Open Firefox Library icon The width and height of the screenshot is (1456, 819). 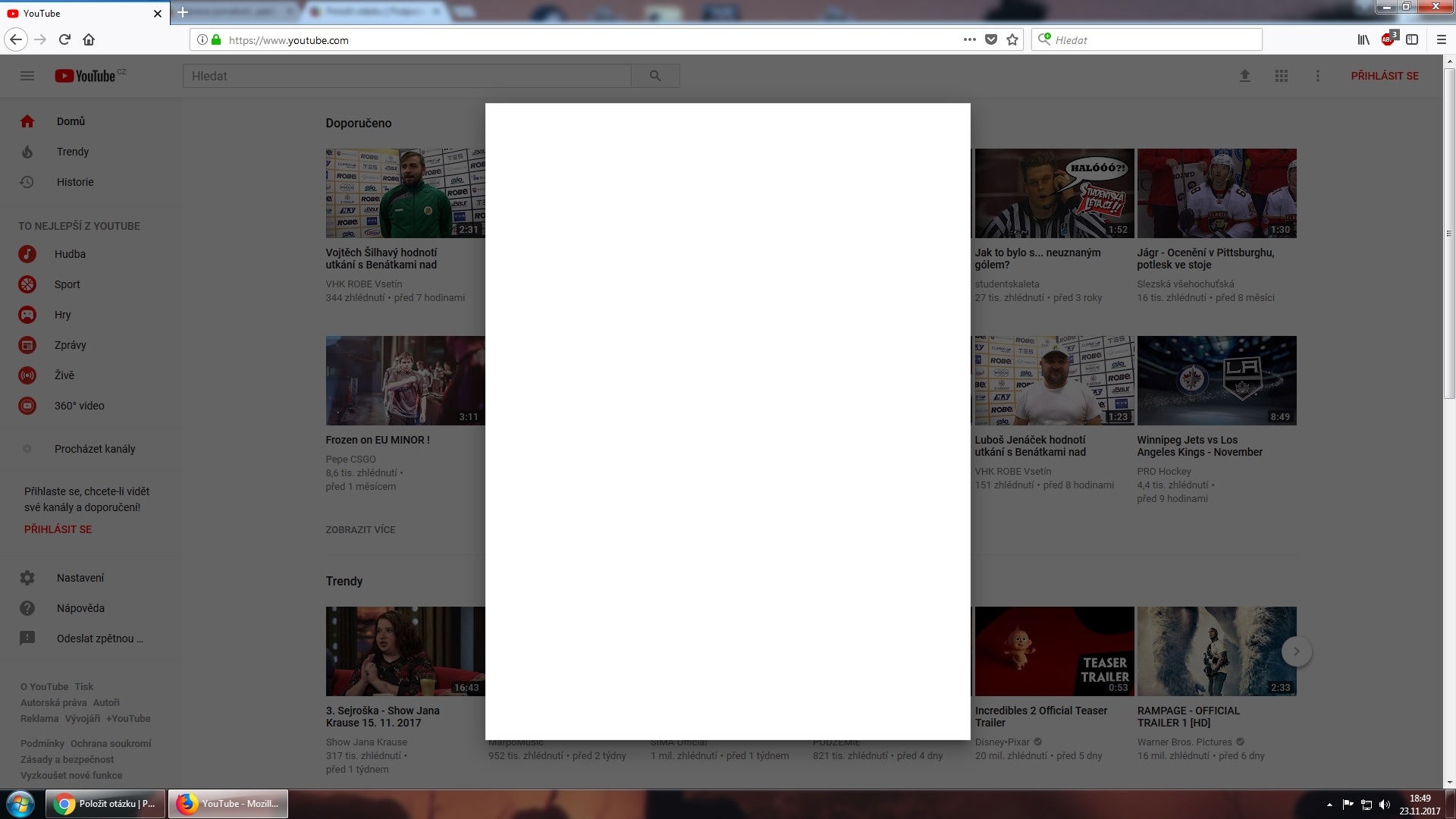click(x=1363, y=39)
